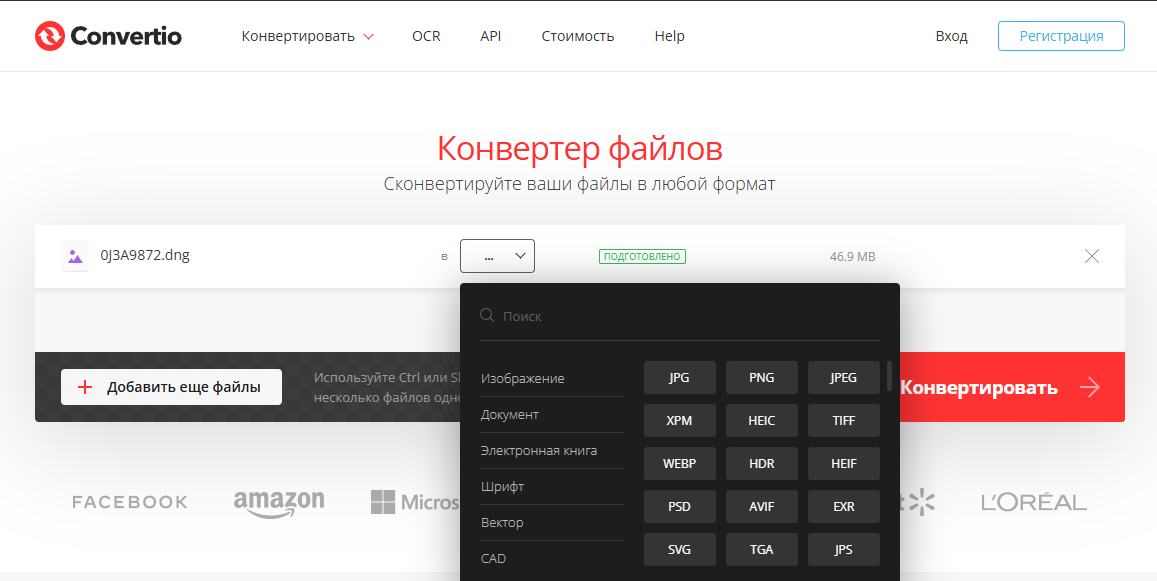Choose JPEG format
Image resolution: width=1157 pixels, height=581 pixels.
pyautogui.click(x=843, y=377)
